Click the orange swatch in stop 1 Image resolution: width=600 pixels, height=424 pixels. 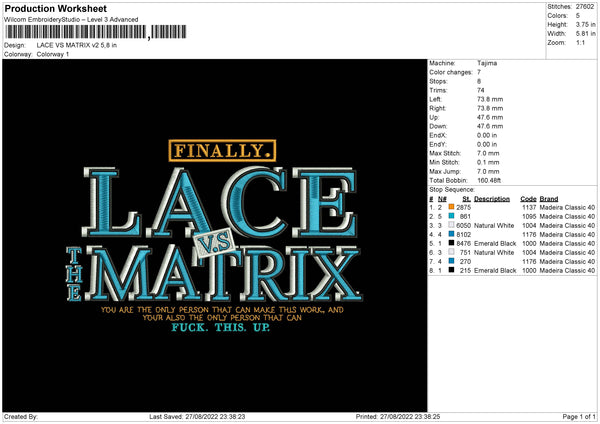click(451, 207)
